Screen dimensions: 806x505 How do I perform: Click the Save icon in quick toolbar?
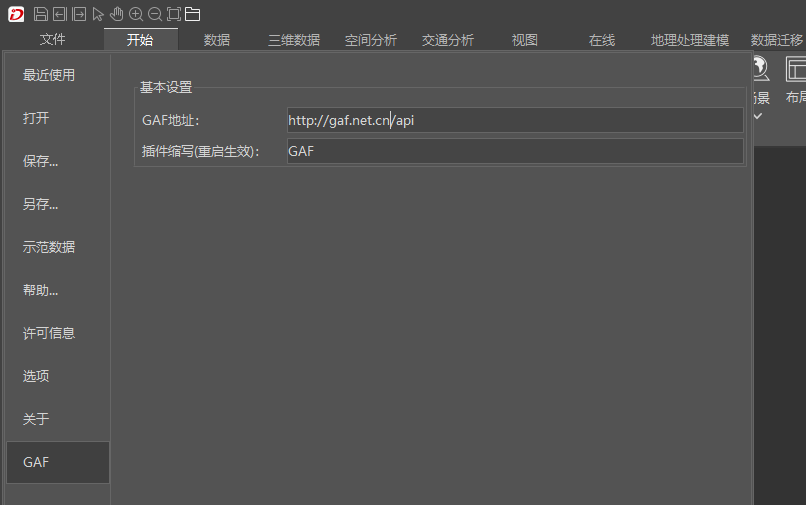click(x=41, y=14)
